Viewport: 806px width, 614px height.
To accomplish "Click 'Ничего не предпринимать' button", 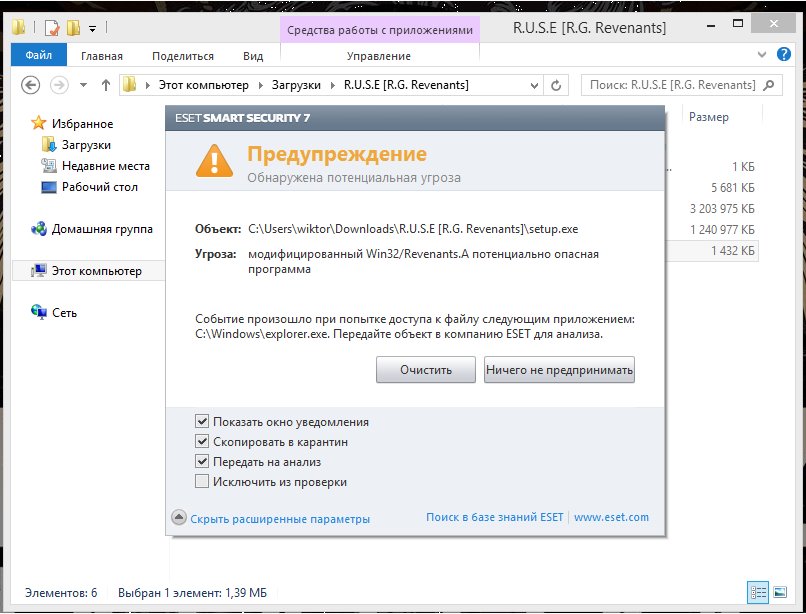I will (x=559, y=370).
